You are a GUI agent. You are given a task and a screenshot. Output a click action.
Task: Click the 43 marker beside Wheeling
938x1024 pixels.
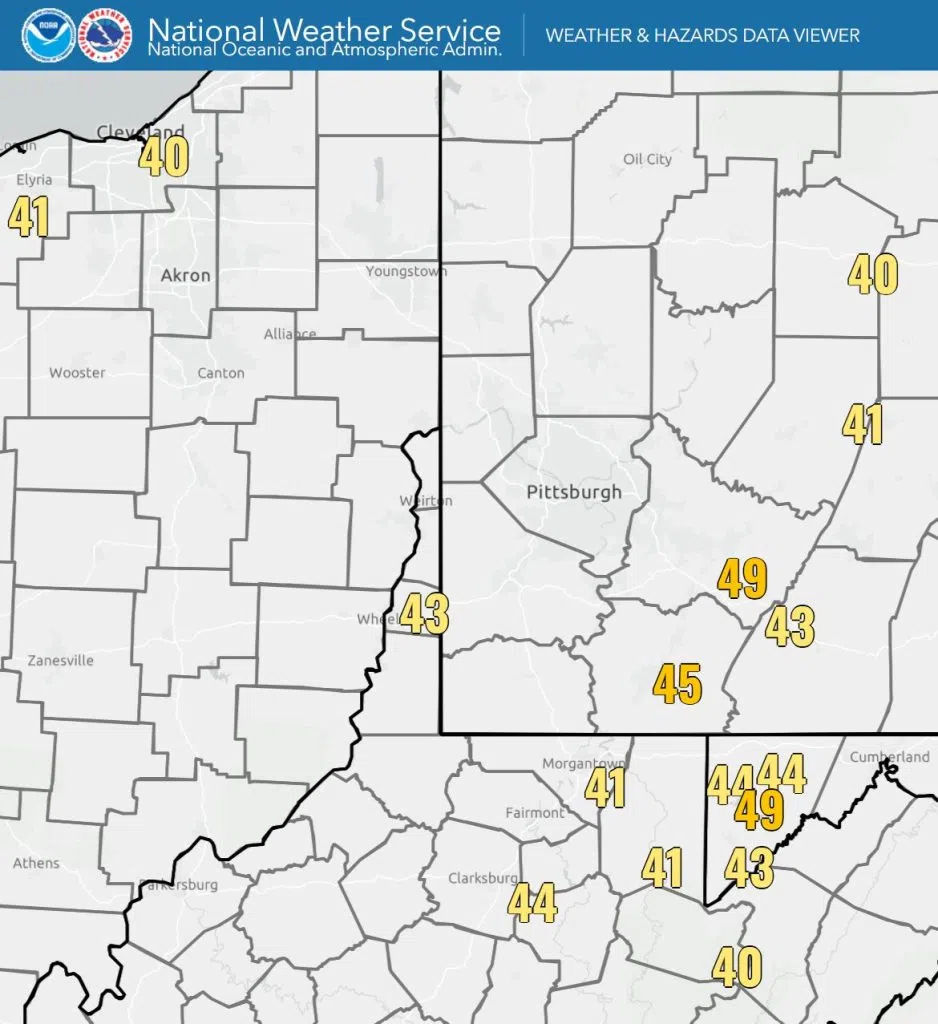click(424, 614)
